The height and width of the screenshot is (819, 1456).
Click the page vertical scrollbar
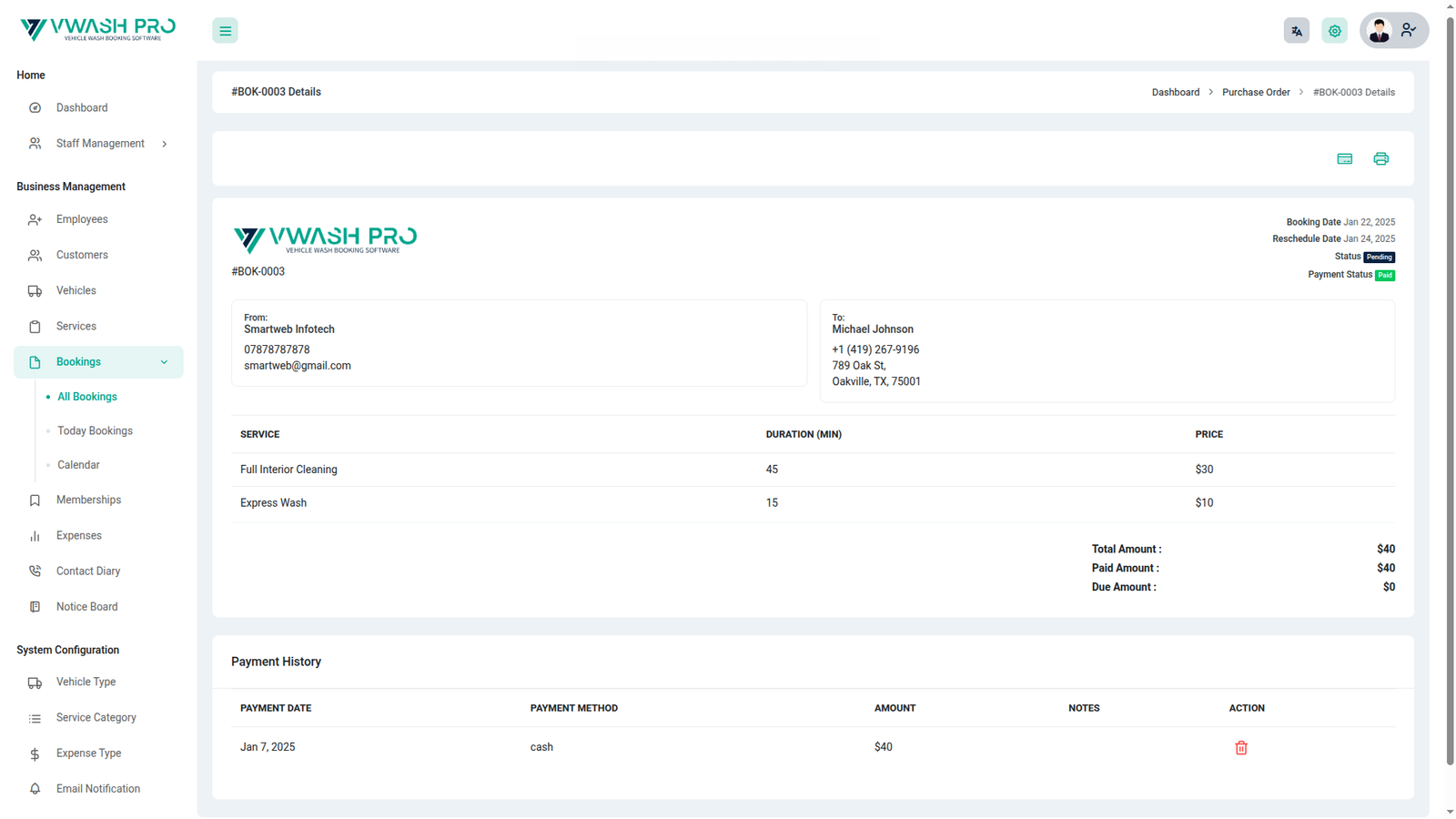(1450, 364)
